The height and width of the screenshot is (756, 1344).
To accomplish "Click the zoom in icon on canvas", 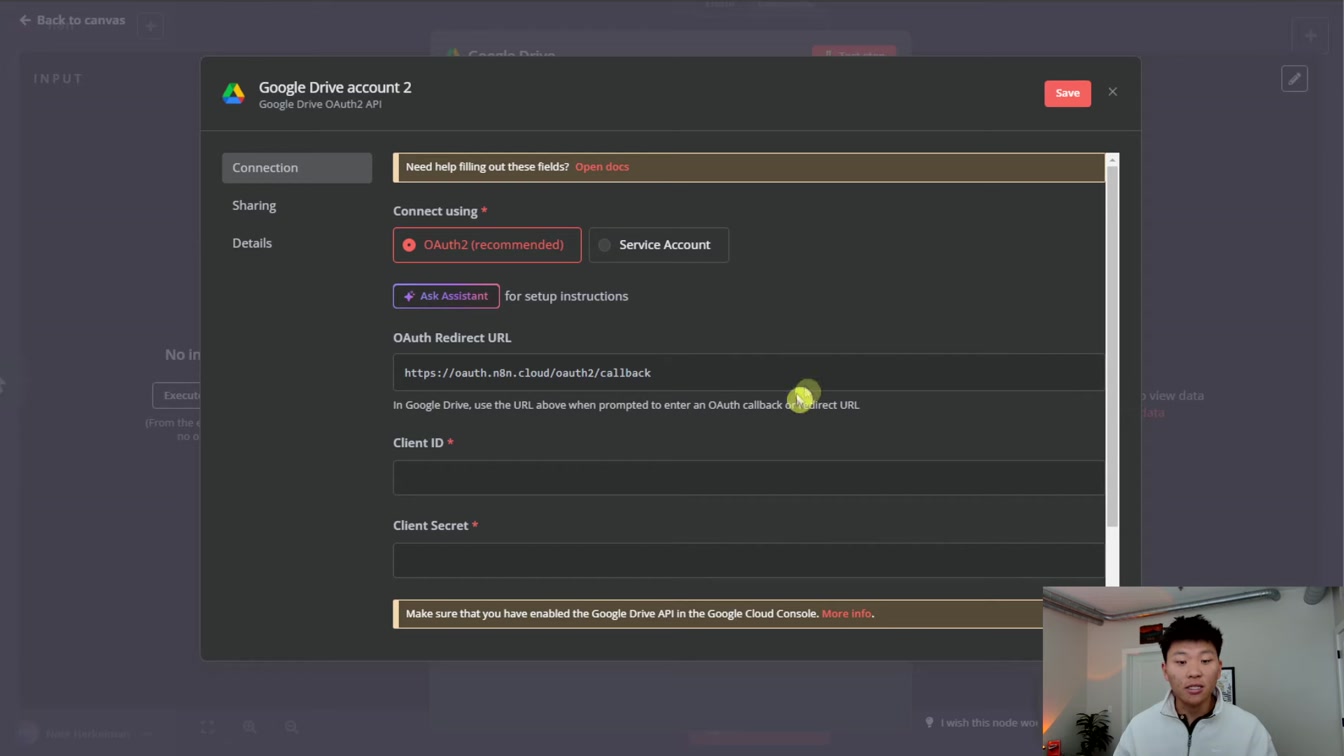I will [x=249, y=727].
